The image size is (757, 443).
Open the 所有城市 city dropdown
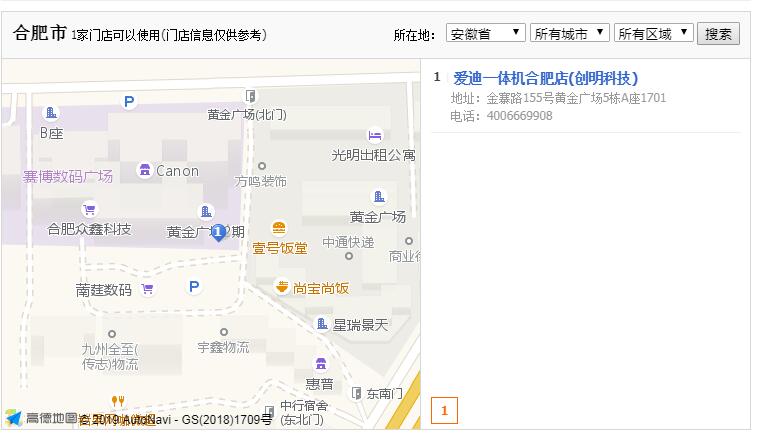pos(570,33)
